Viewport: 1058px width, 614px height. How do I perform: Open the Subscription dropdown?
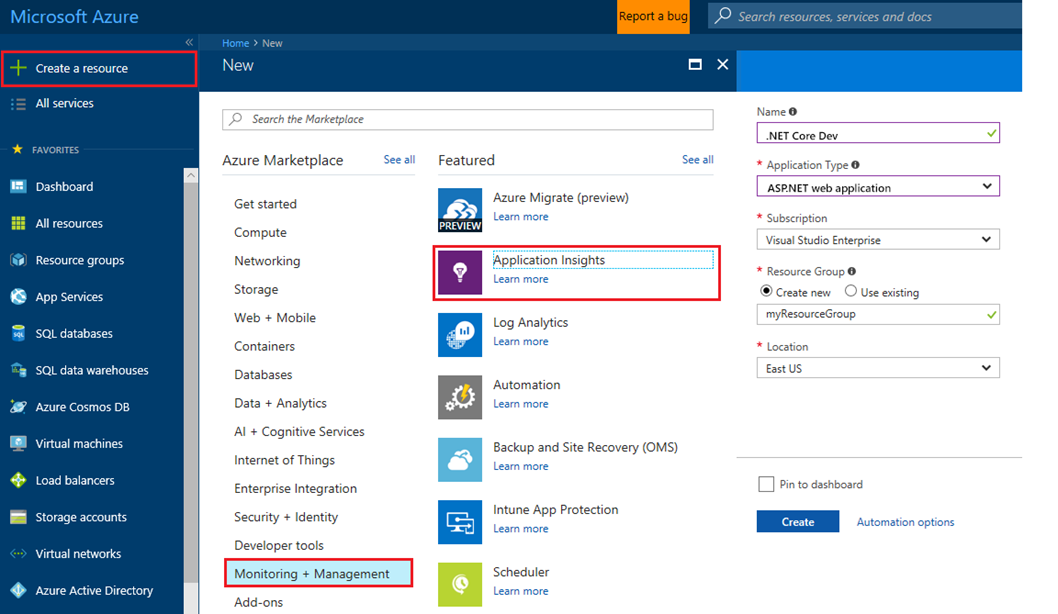(x=878, y=240)
